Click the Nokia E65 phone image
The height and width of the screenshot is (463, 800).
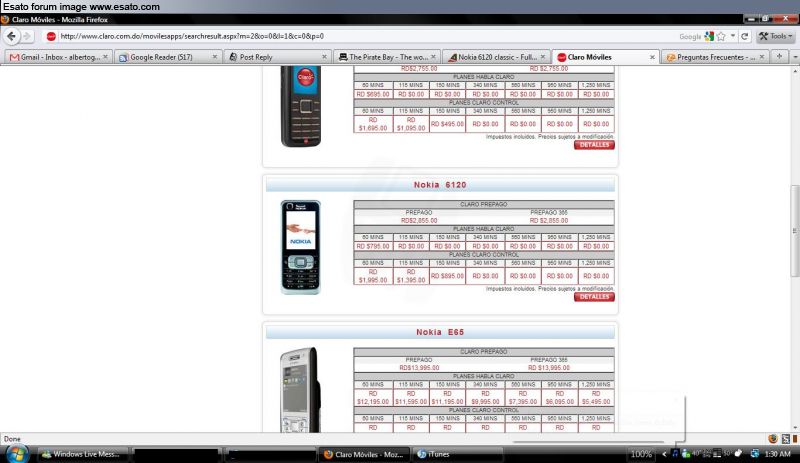(300, 390)
